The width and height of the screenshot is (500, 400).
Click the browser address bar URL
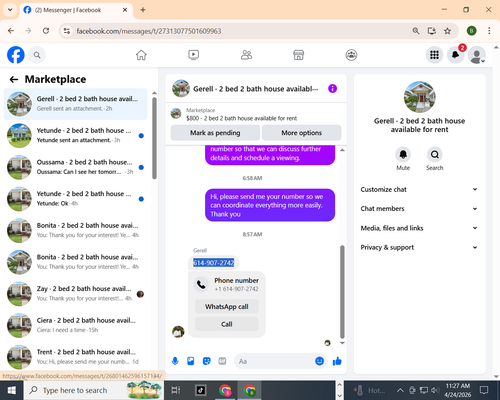click(x=149, y=31)
